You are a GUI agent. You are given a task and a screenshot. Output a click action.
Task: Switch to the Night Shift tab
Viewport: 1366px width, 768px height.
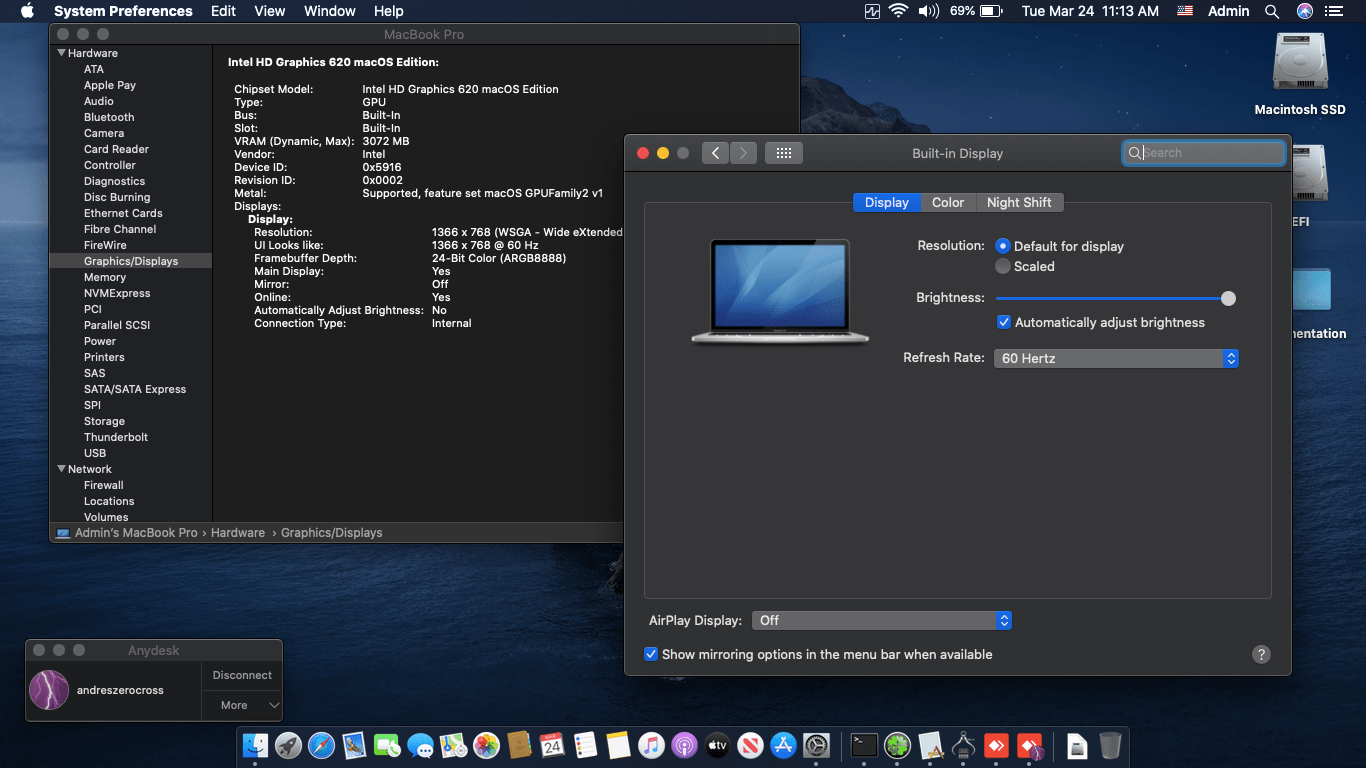click(x=1018, y=202)
